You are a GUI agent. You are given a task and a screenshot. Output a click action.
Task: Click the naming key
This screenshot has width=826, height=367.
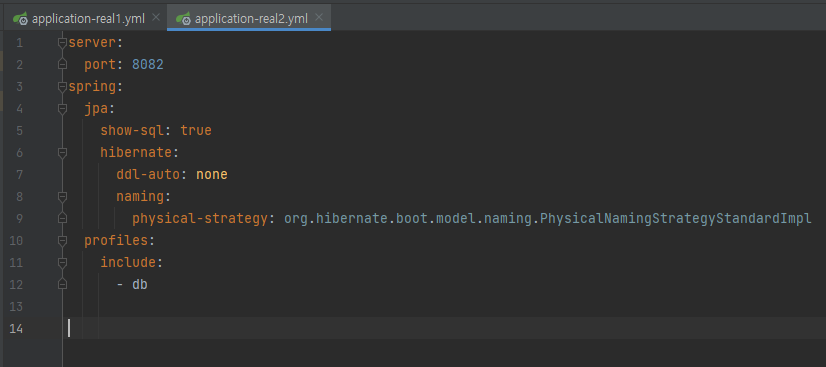[140, 197]
